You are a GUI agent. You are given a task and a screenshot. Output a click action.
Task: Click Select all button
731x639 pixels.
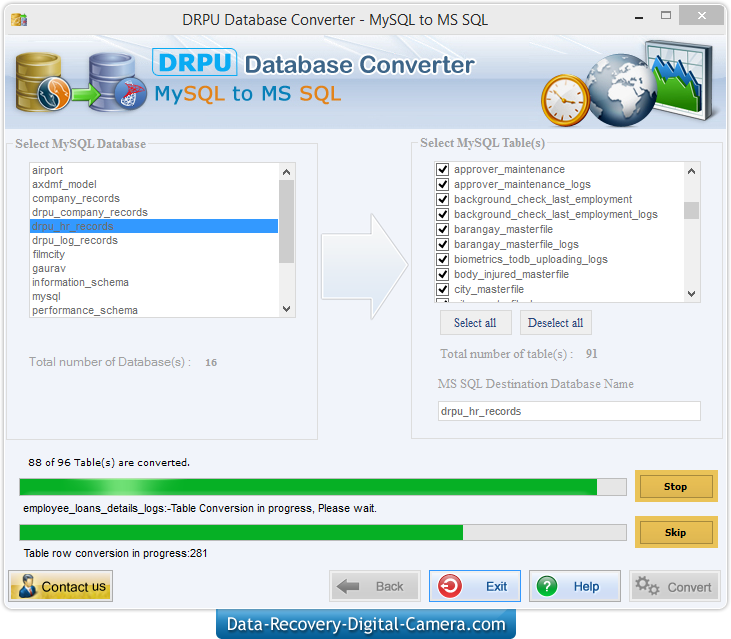click(476, 323)
